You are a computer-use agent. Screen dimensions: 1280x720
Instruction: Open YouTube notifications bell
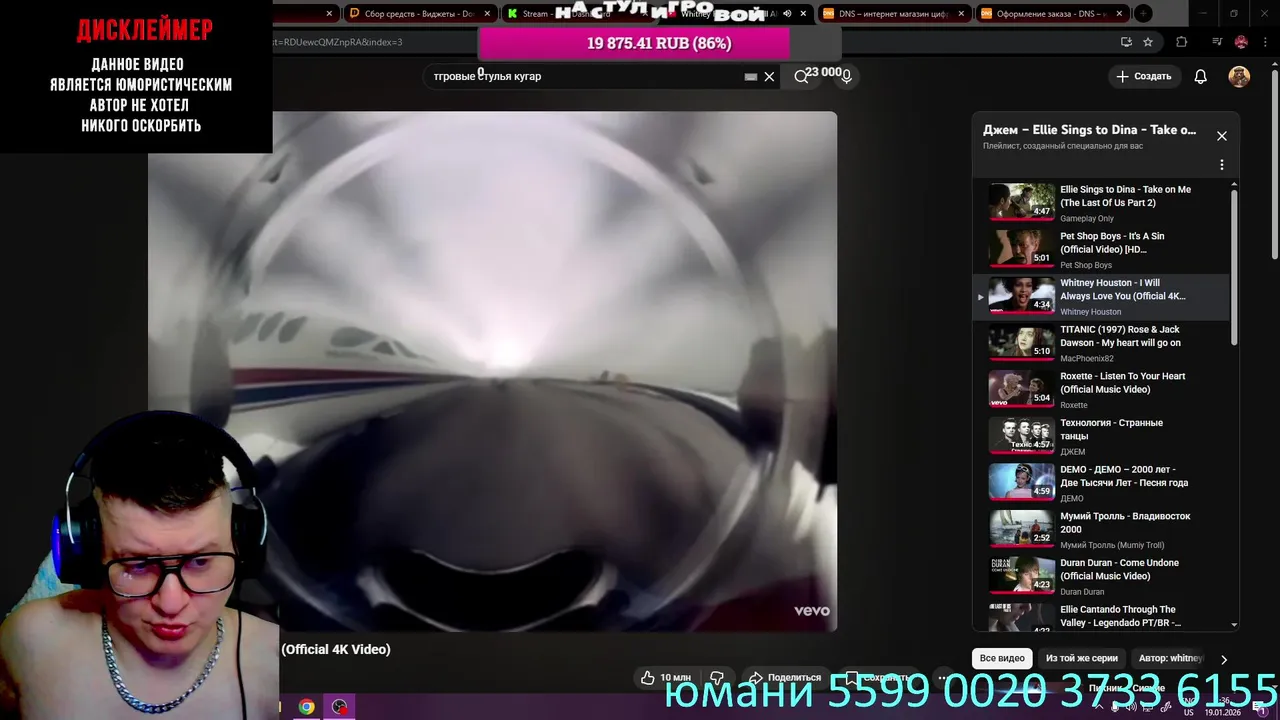point(1201,76)
